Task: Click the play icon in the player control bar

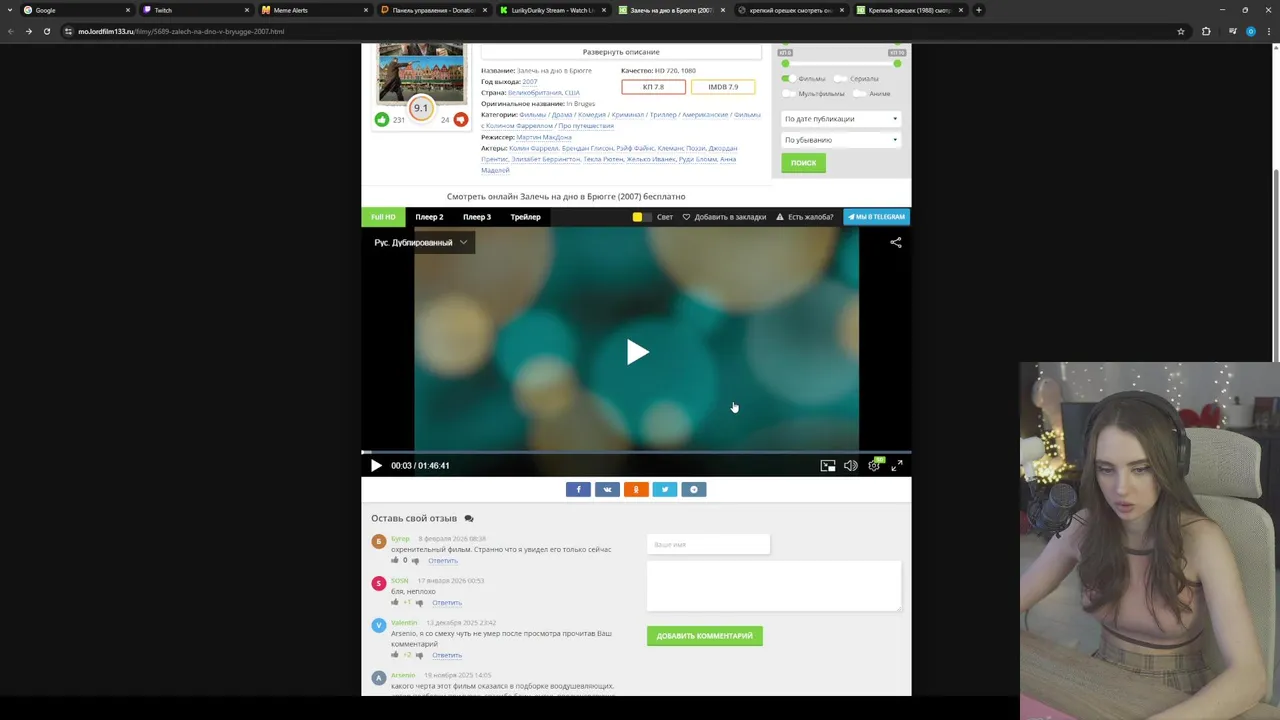Action: (376, 465)
